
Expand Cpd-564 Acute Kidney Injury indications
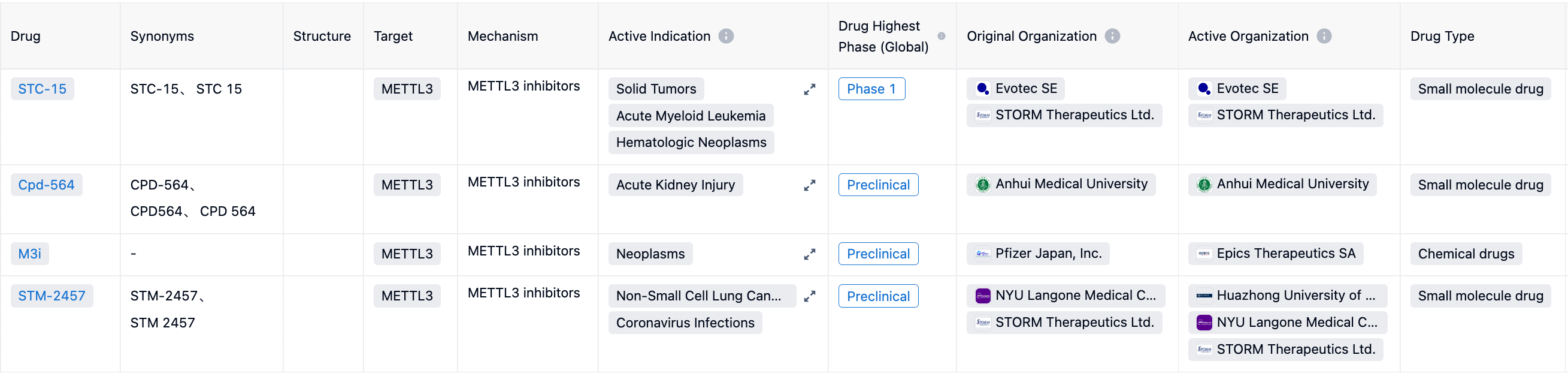[x=809, y=185]
